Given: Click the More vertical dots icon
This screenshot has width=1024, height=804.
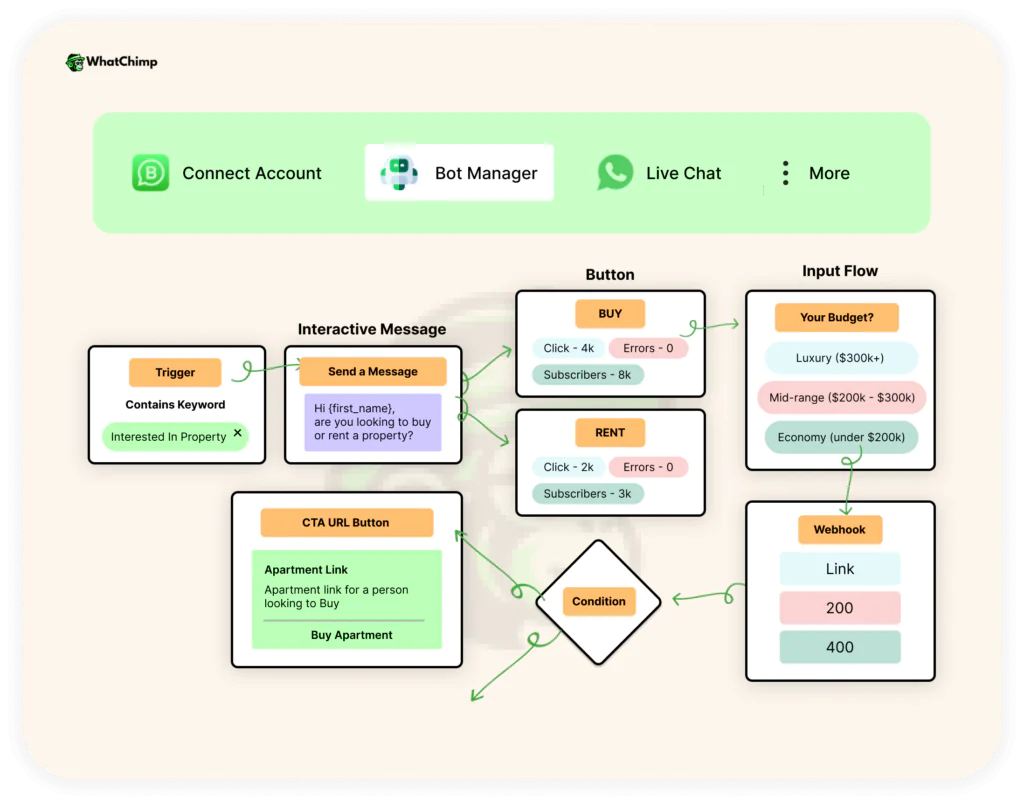Looking at the screenshot, I should 784,172.
